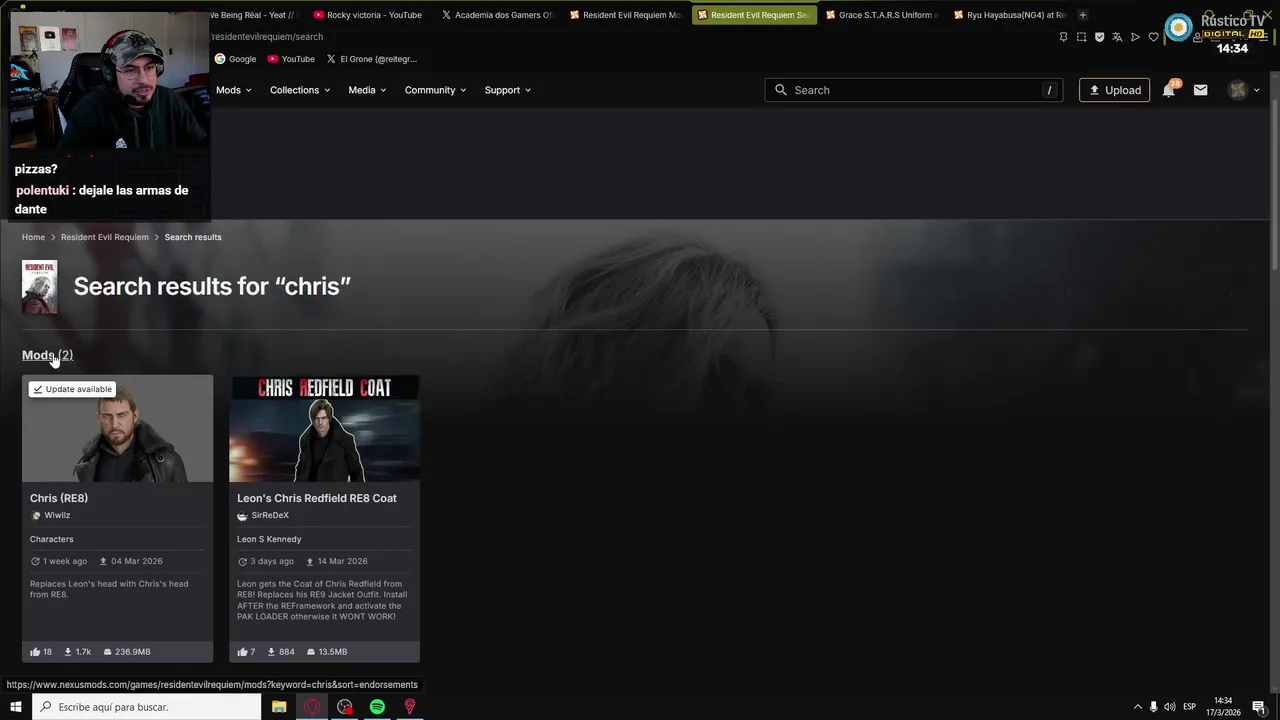Open Opera GX from the taskbar
This screenshot has height=720, width=1280.
312,707
